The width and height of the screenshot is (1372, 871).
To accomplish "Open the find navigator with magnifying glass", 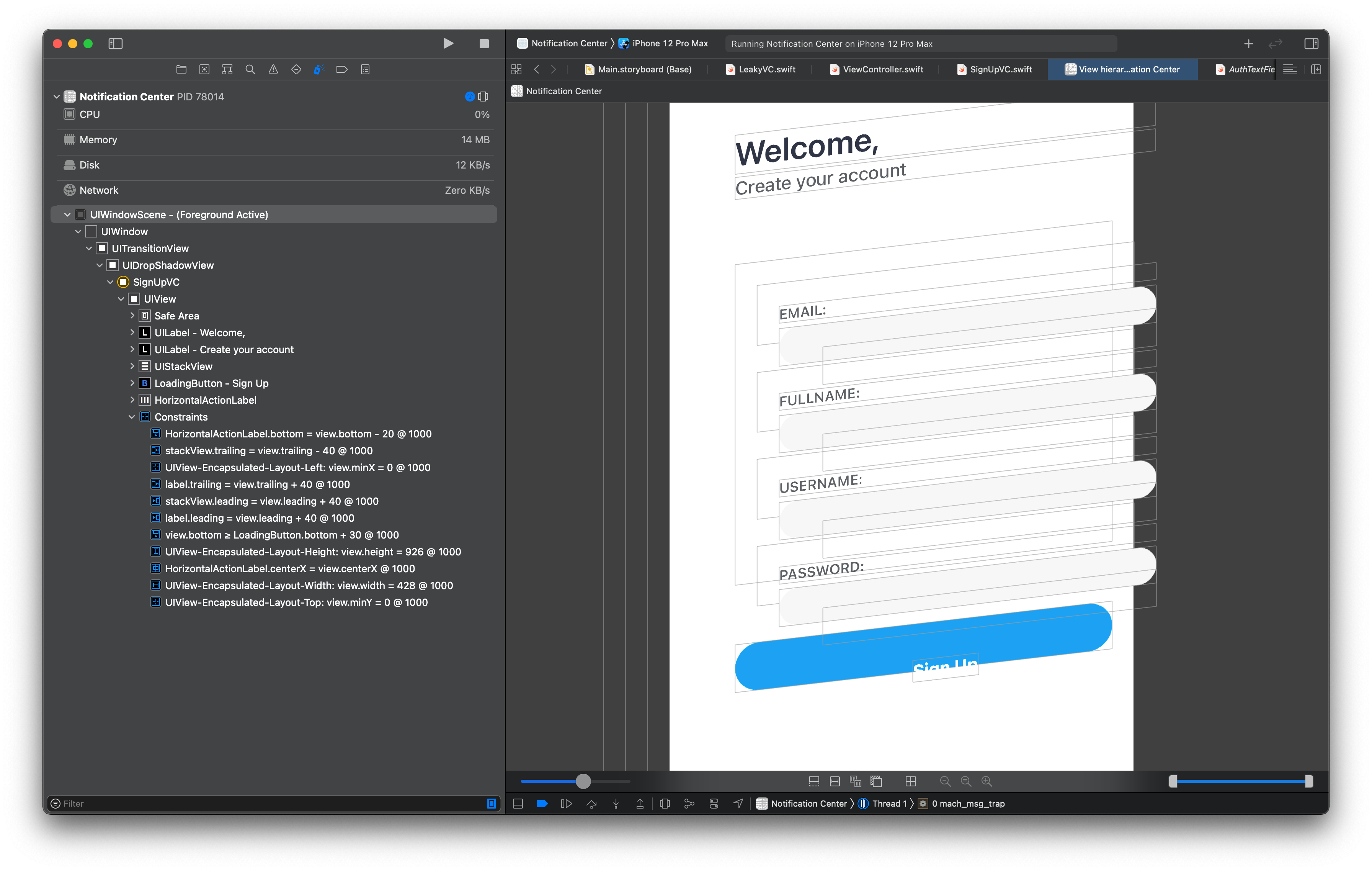I will pyautogui.click(x=251, y=69).
